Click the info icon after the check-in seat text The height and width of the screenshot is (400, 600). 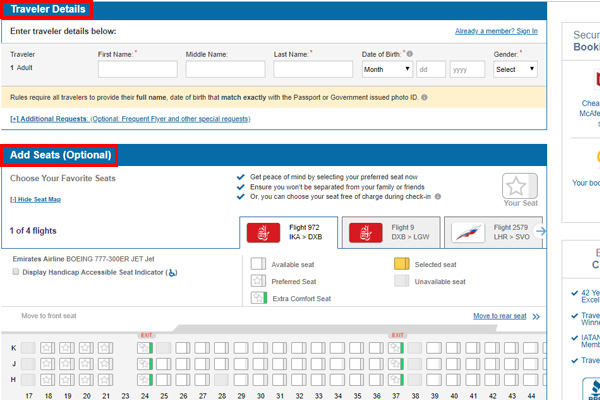[x=438, y=196]
